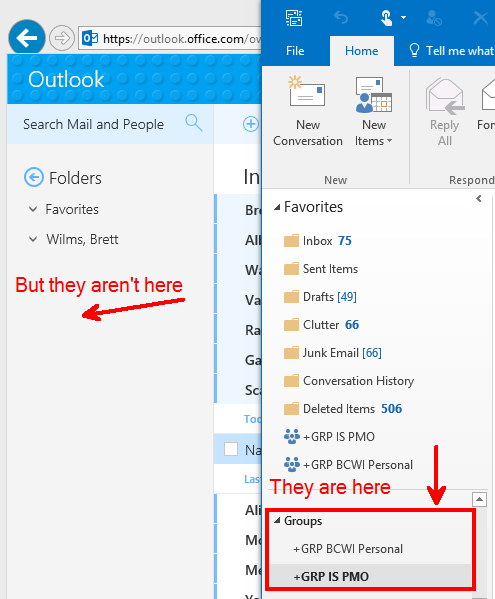Click the Sent Items folder icon

click(x=291, y=269)
